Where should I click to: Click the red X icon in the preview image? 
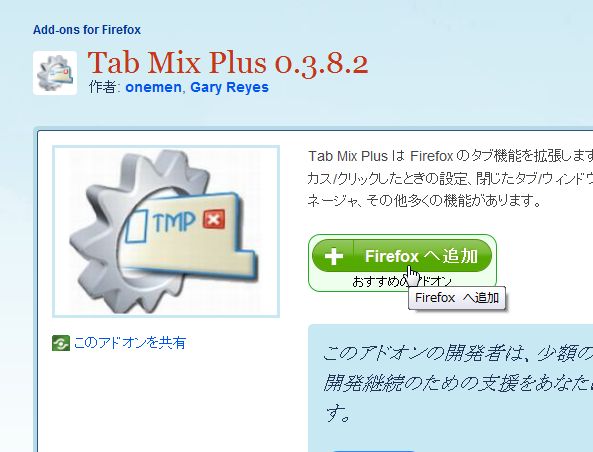(x=214, y=219)
